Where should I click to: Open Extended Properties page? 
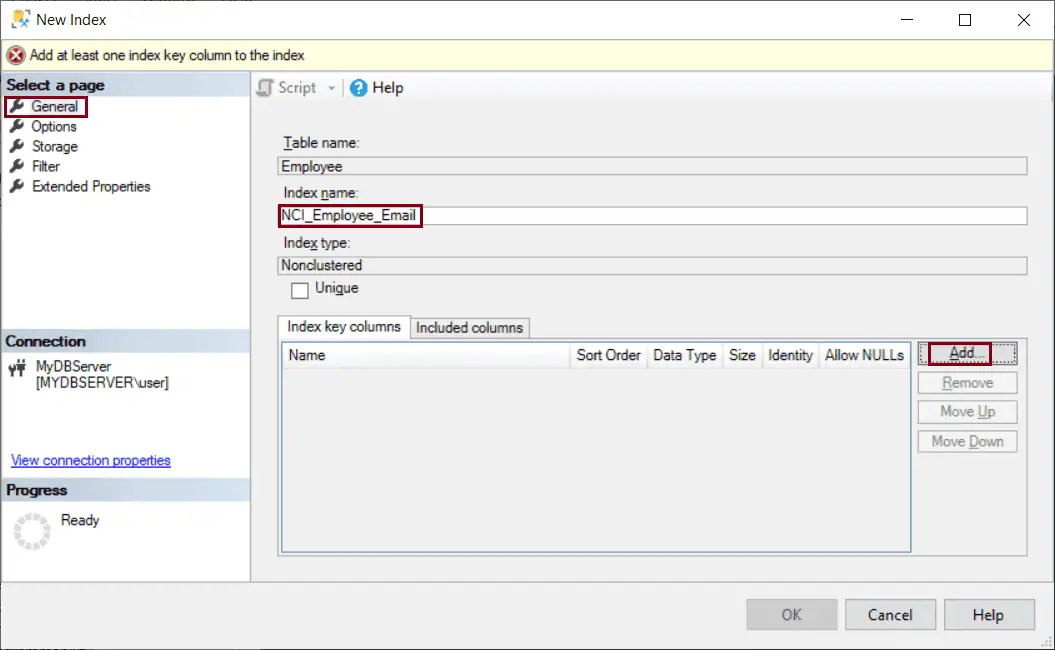90,186
